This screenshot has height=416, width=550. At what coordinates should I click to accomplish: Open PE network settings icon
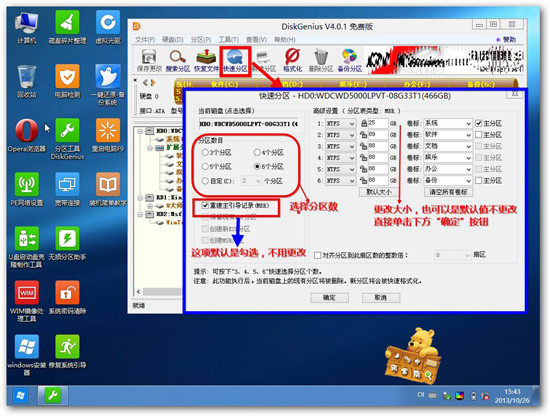click(27, 189)
